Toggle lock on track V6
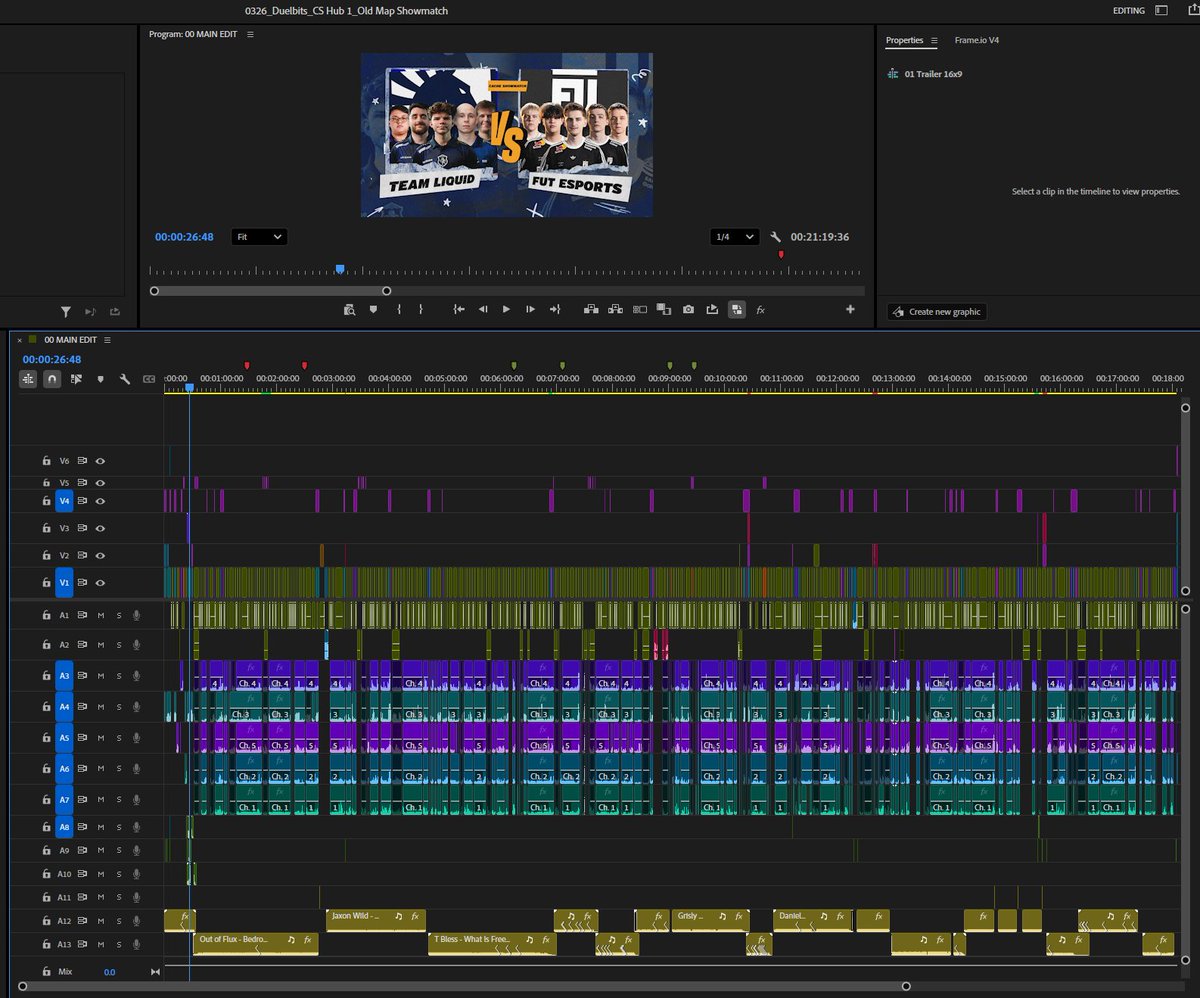The image size is (1200, 998). [46, 461]
